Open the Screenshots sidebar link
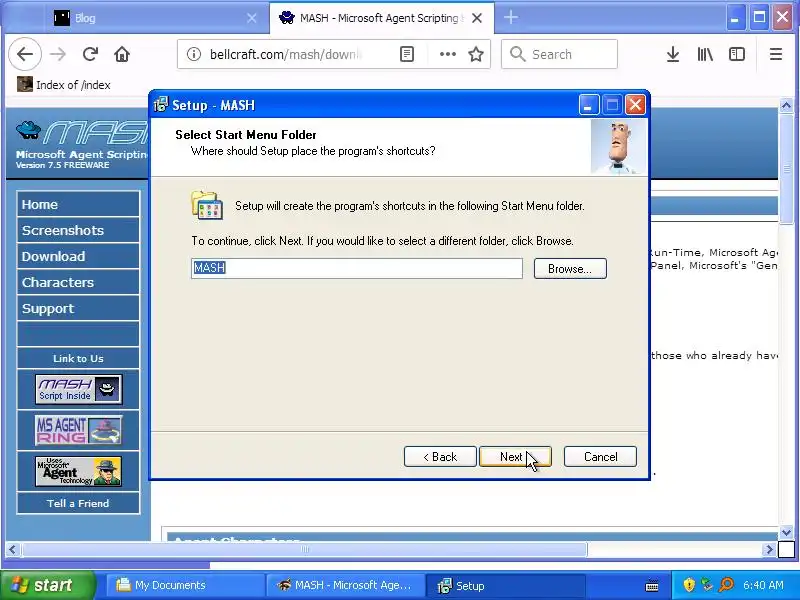The width and height of the screenshot is (800, 600). click(x=78, y=230)
